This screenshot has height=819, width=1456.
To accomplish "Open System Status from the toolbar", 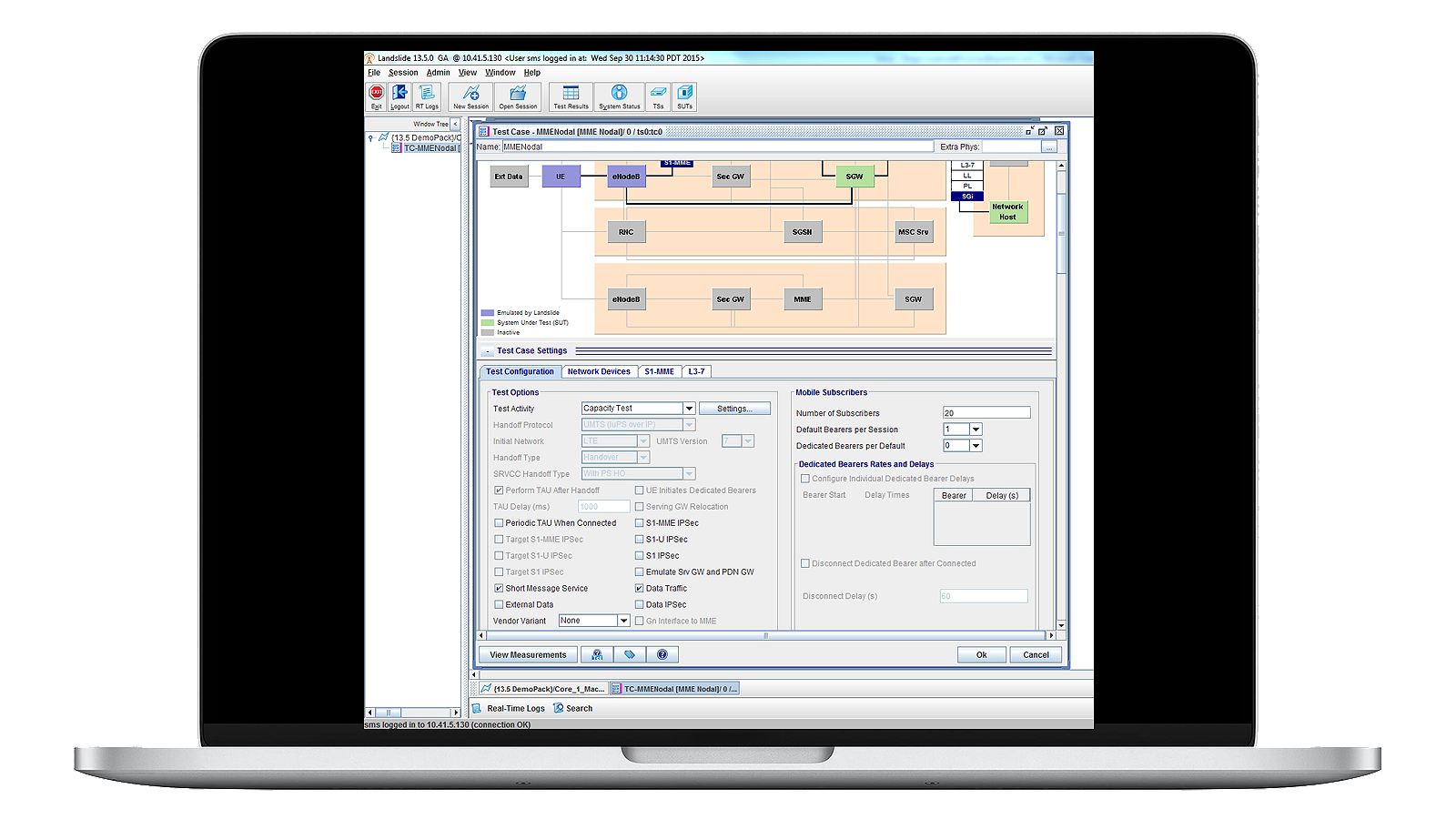I will coord(619,96).
